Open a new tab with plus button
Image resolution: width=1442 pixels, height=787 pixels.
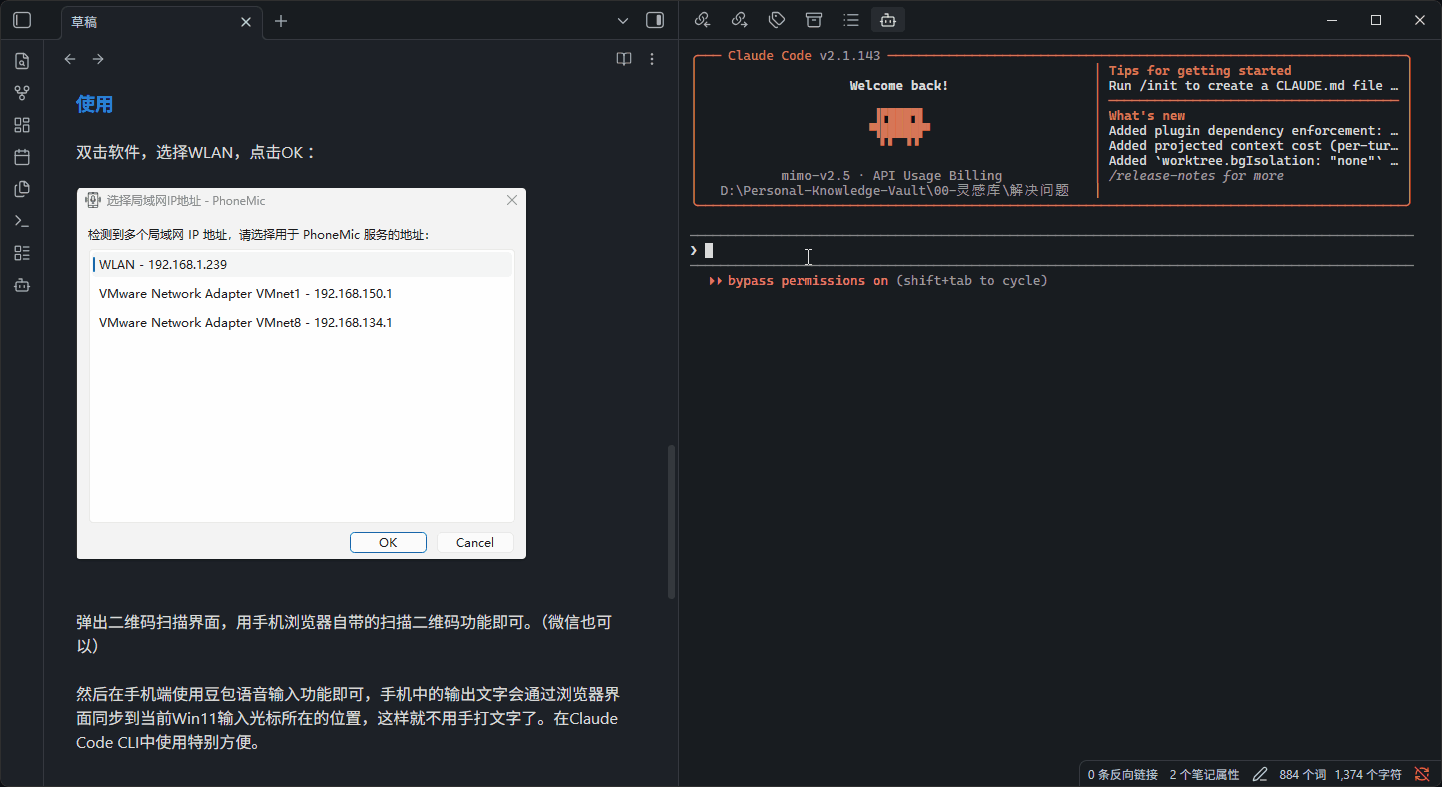[281, 21]
